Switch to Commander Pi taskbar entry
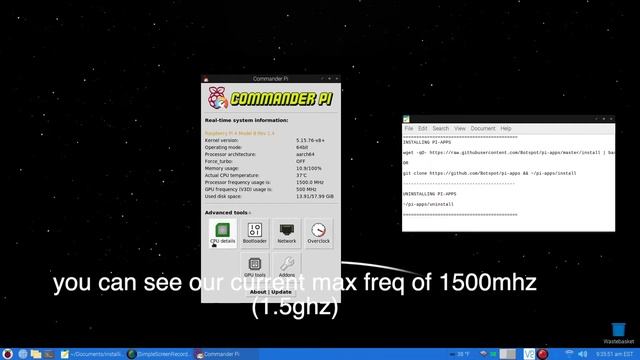The height and width of the screenshot is (360, 640). point(225,354)
